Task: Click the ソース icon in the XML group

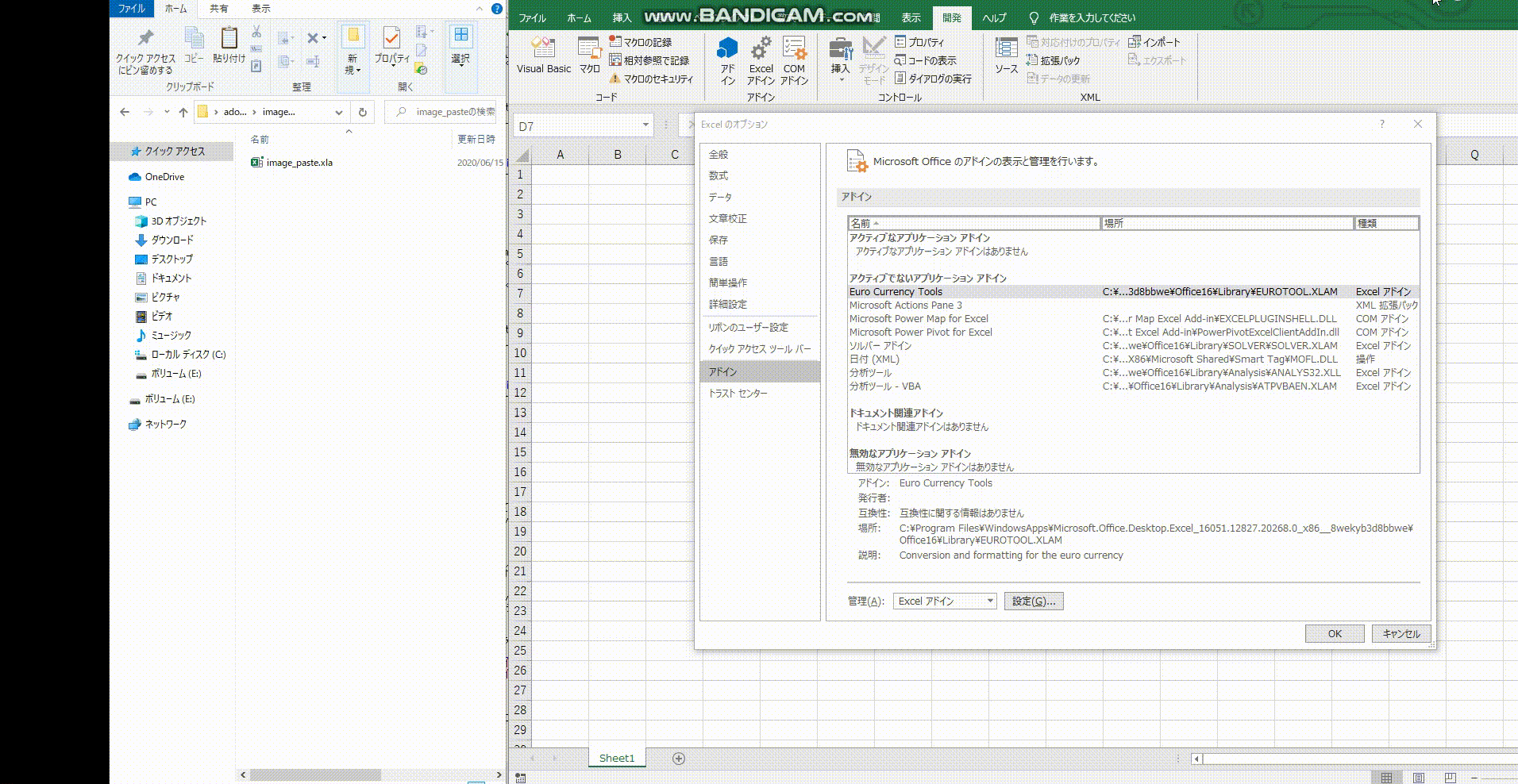Action: click(1006, 56)
